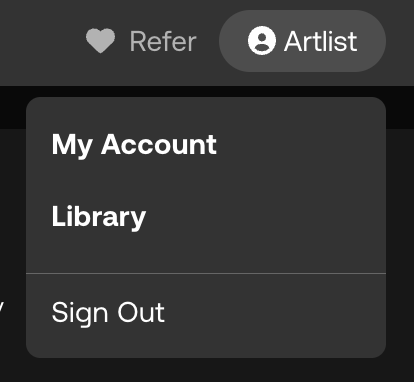
Task: Click the gray heart referral icon
Action: coord(100,41)
